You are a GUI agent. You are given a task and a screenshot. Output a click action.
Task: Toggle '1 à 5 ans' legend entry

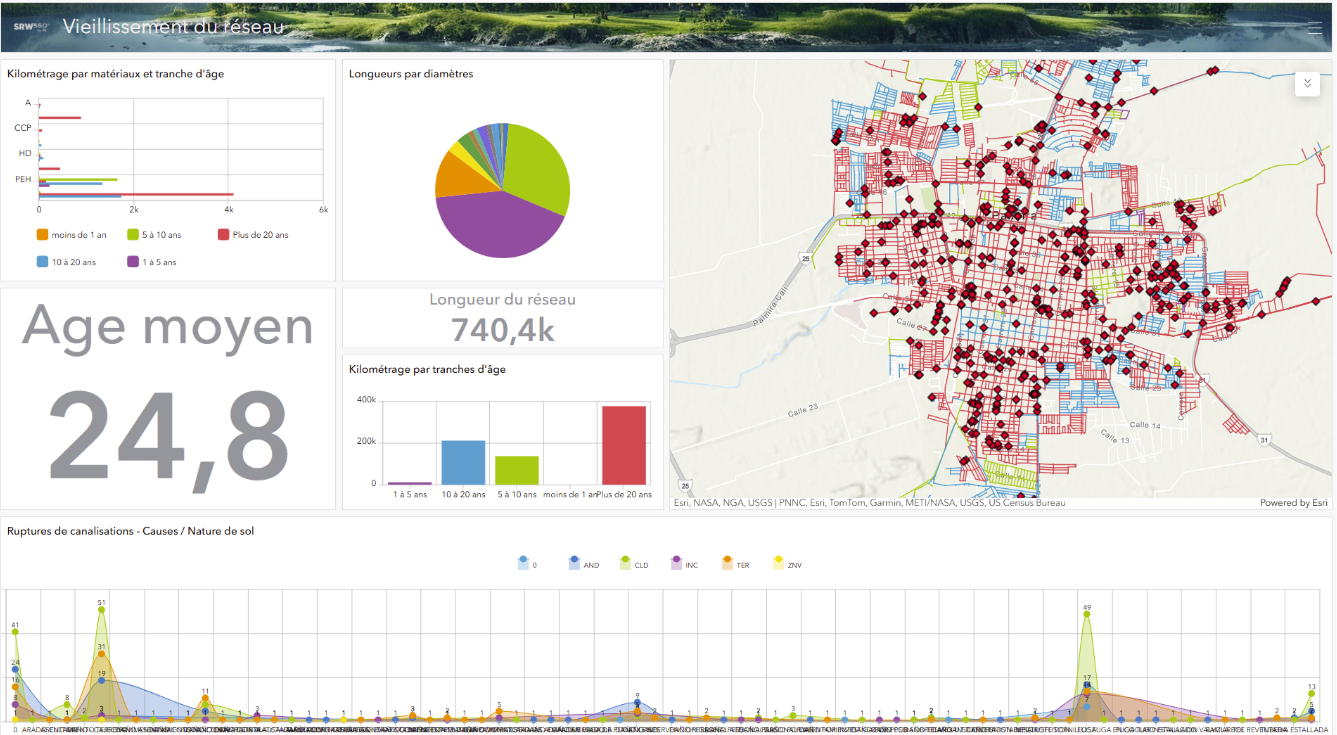coord(133,262)
